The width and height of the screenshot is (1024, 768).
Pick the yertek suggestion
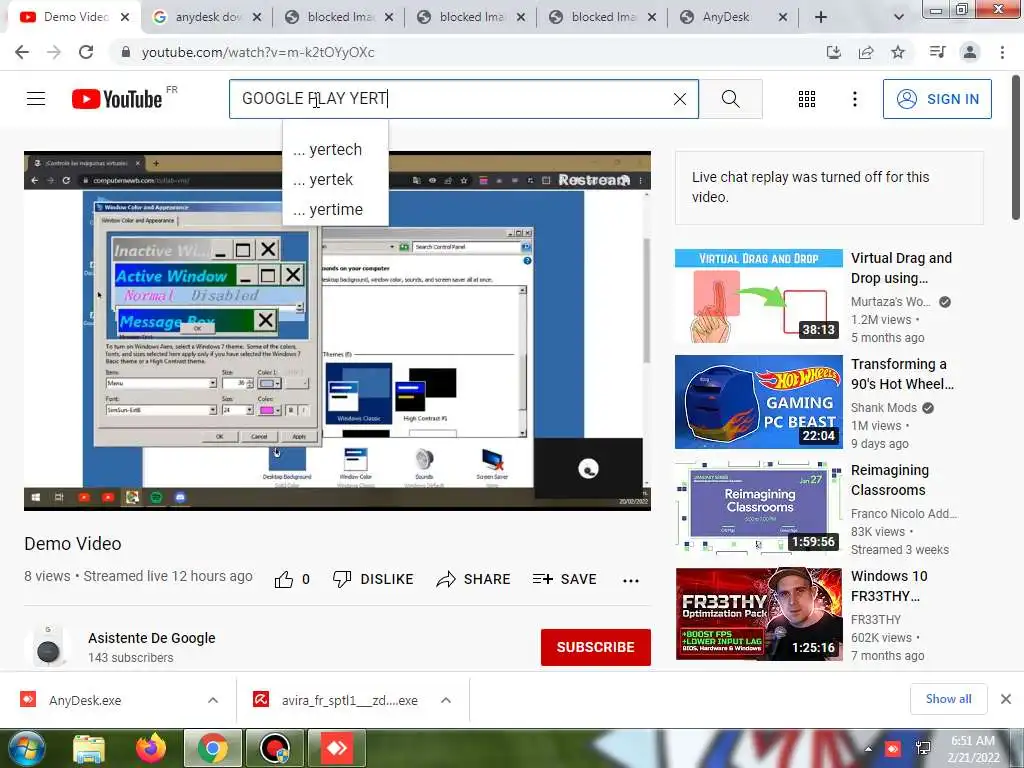pyautogui.click(x=335, y=180)
